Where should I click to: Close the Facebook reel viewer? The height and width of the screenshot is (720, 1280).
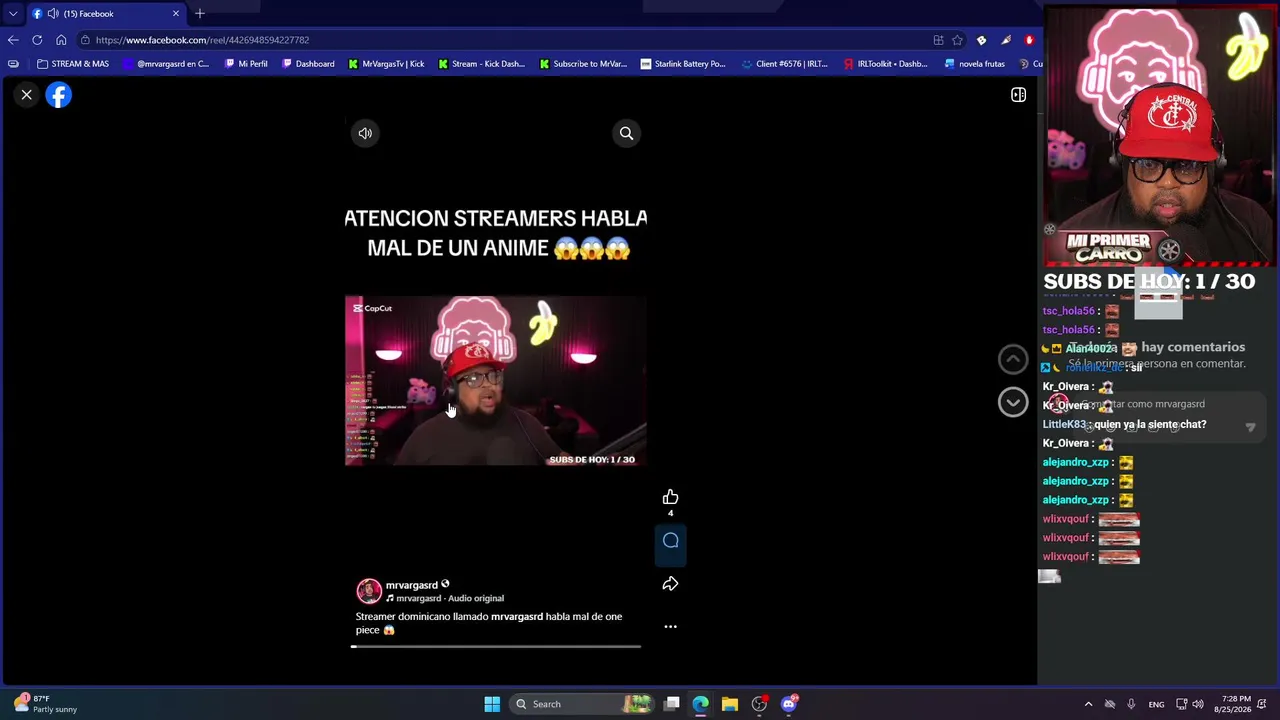27,95
